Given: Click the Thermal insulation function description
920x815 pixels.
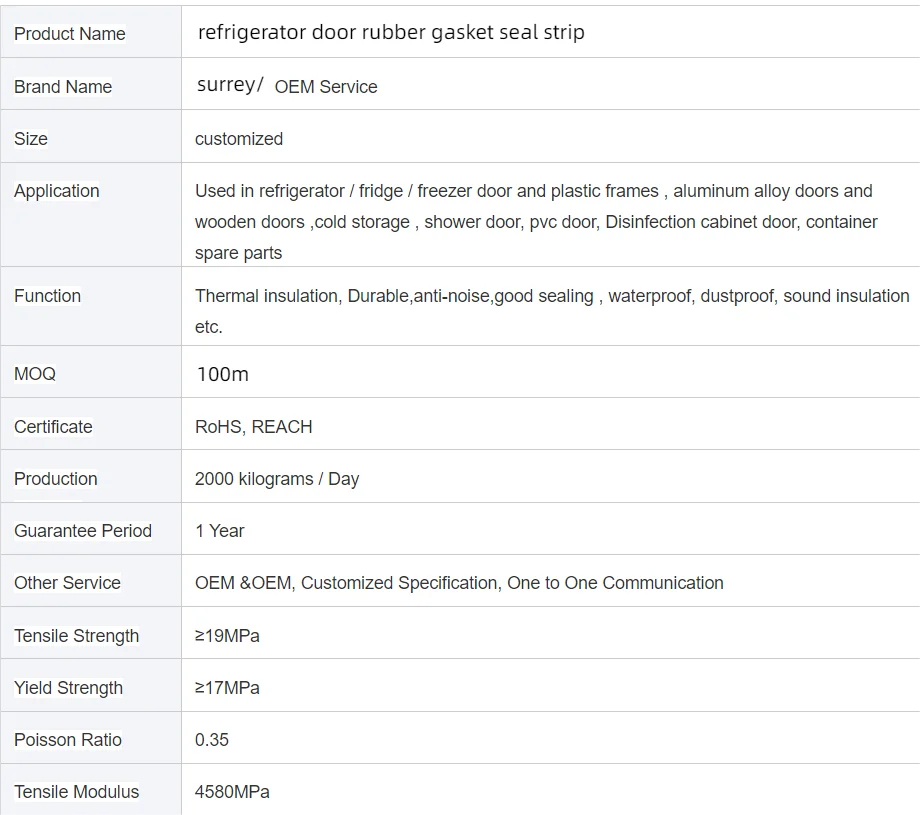Looking at the screenshot, I should click(552, 296).
